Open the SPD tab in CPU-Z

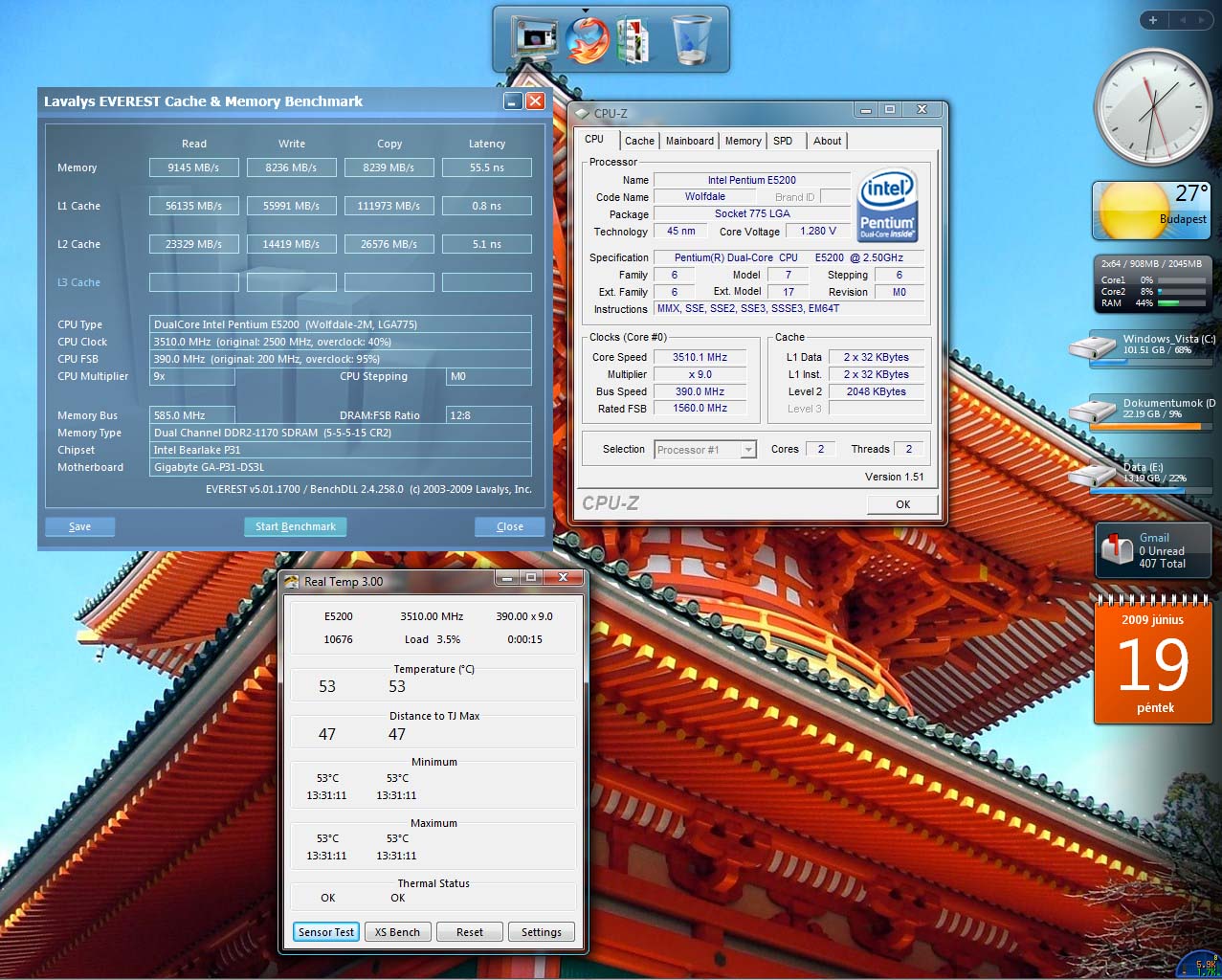(783, 141)
